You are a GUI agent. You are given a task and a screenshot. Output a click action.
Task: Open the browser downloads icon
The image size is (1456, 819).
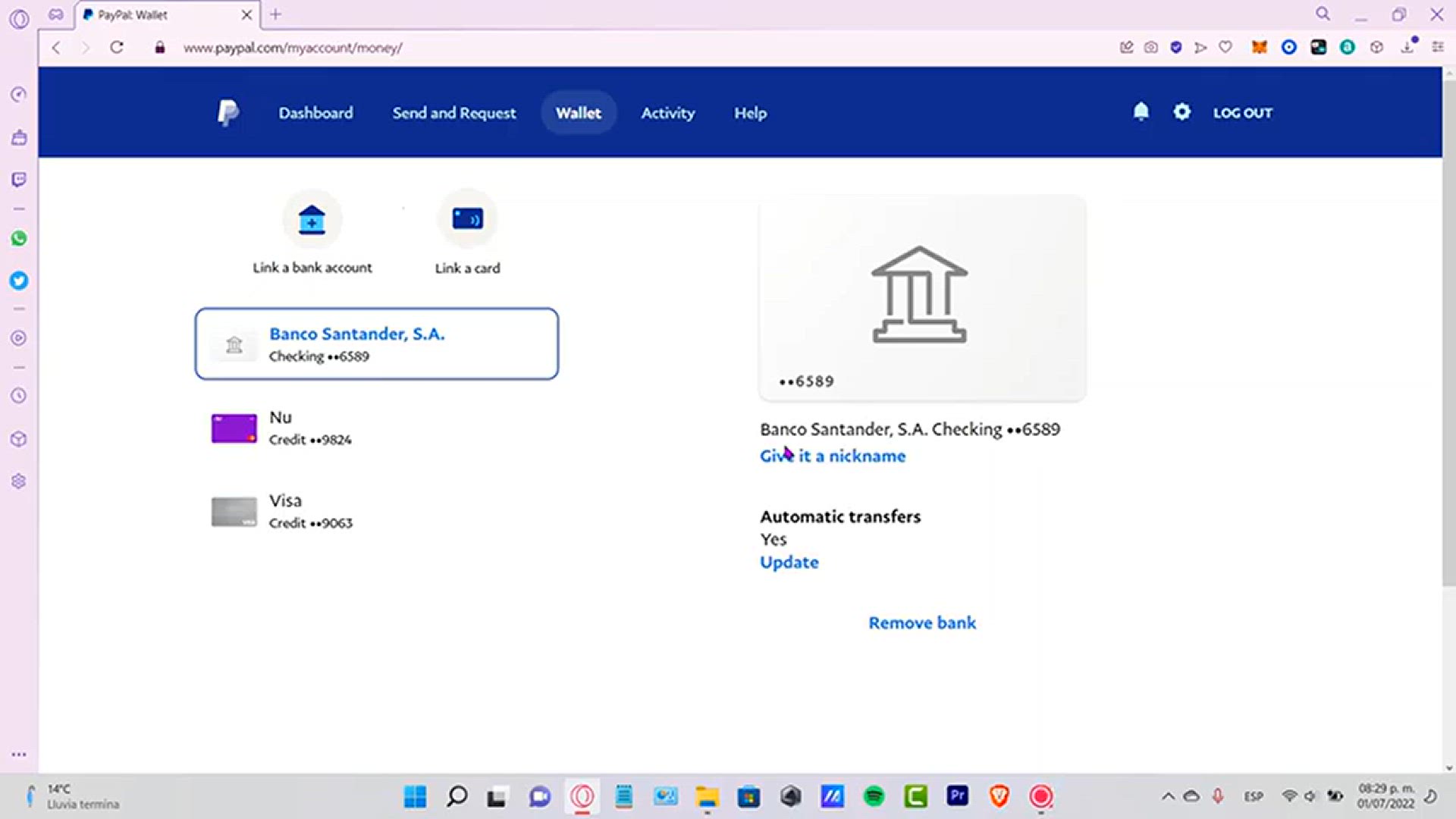coord(1407,47)
